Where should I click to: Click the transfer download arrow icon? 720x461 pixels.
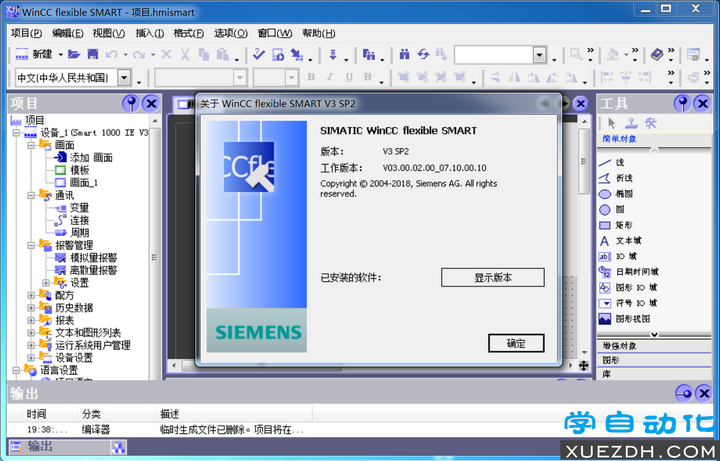click(333, 54)
